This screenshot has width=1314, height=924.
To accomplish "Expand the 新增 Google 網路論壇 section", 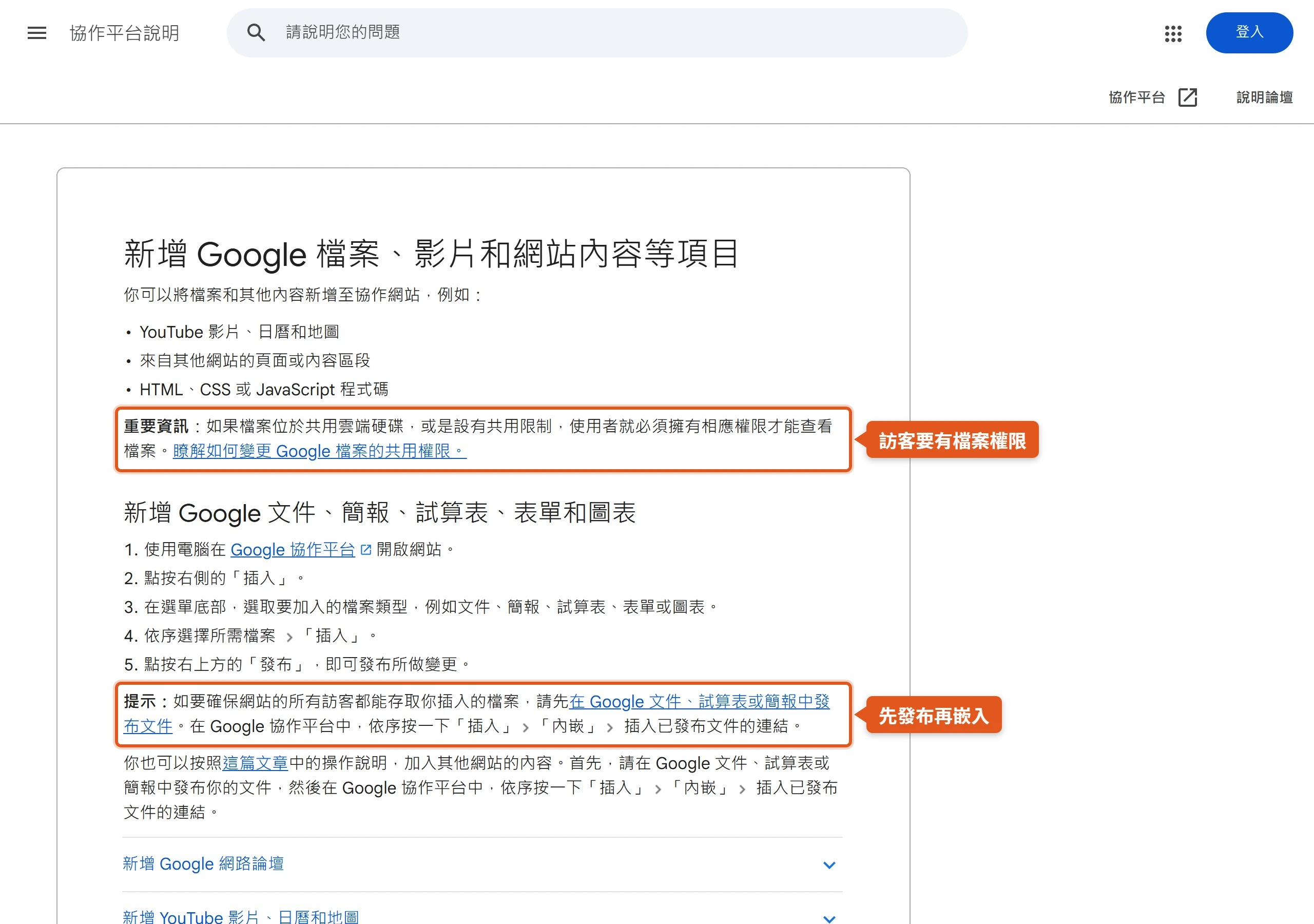I will tap(482, 864).
